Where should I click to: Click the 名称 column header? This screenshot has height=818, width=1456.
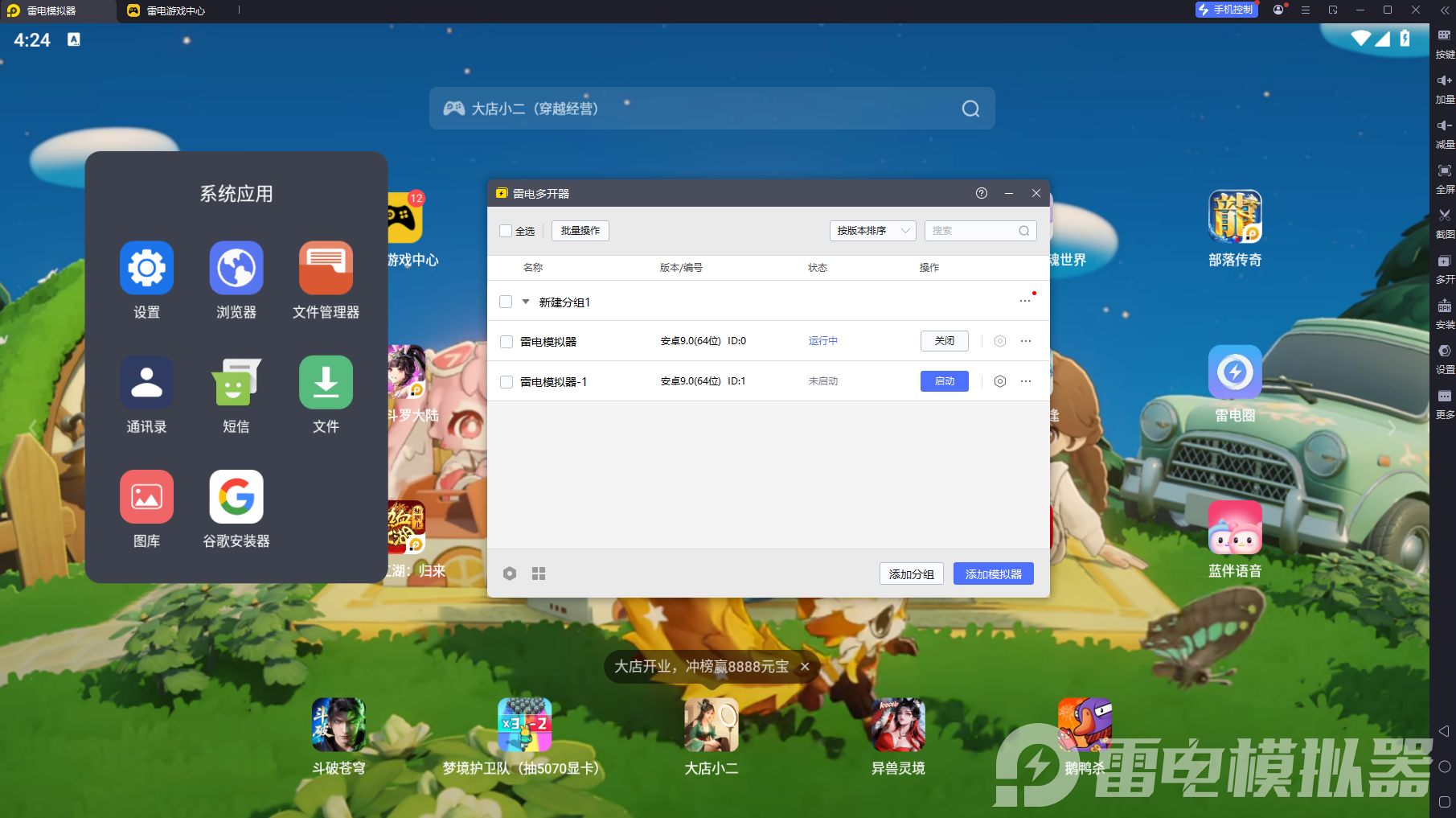click(533, 268)
